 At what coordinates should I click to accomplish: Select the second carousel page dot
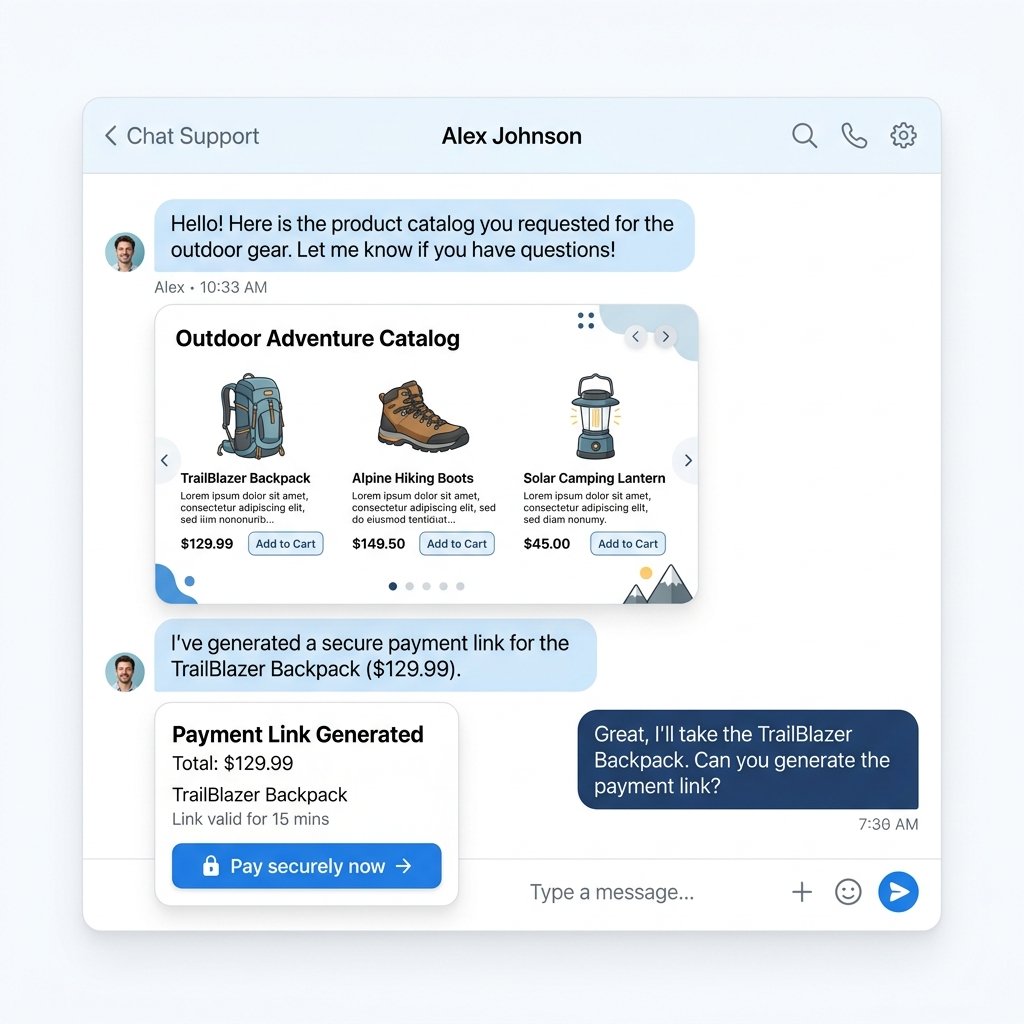pyautogui.click(x=409, y=586)
